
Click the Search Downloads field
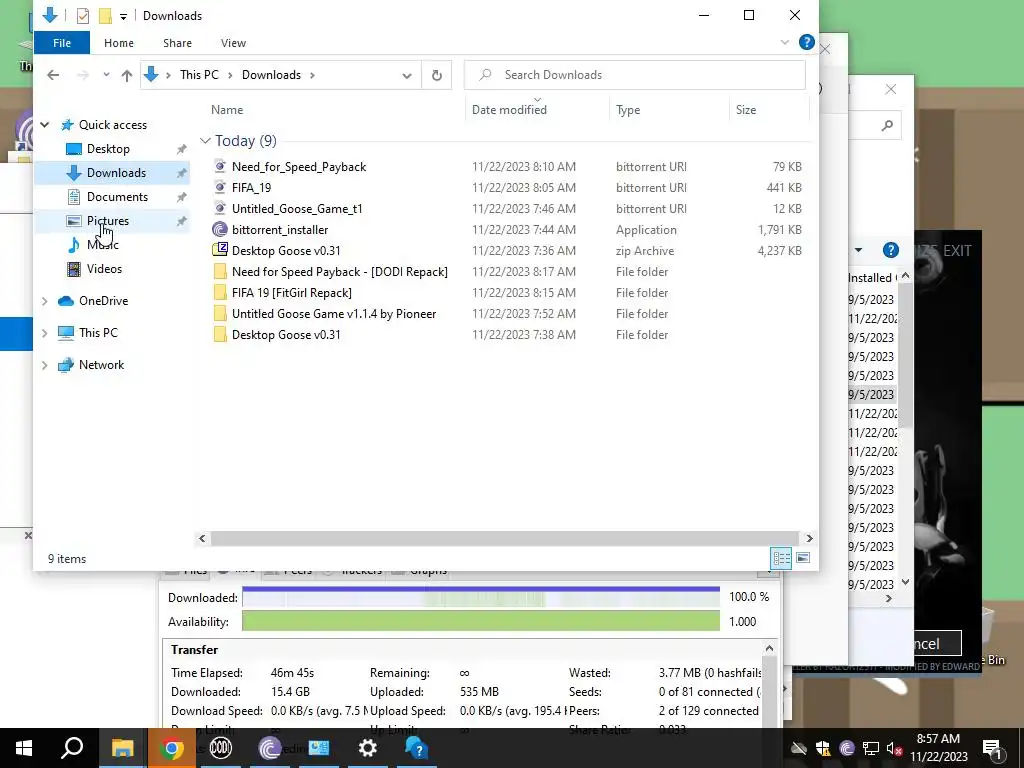(x=634, y=75)
